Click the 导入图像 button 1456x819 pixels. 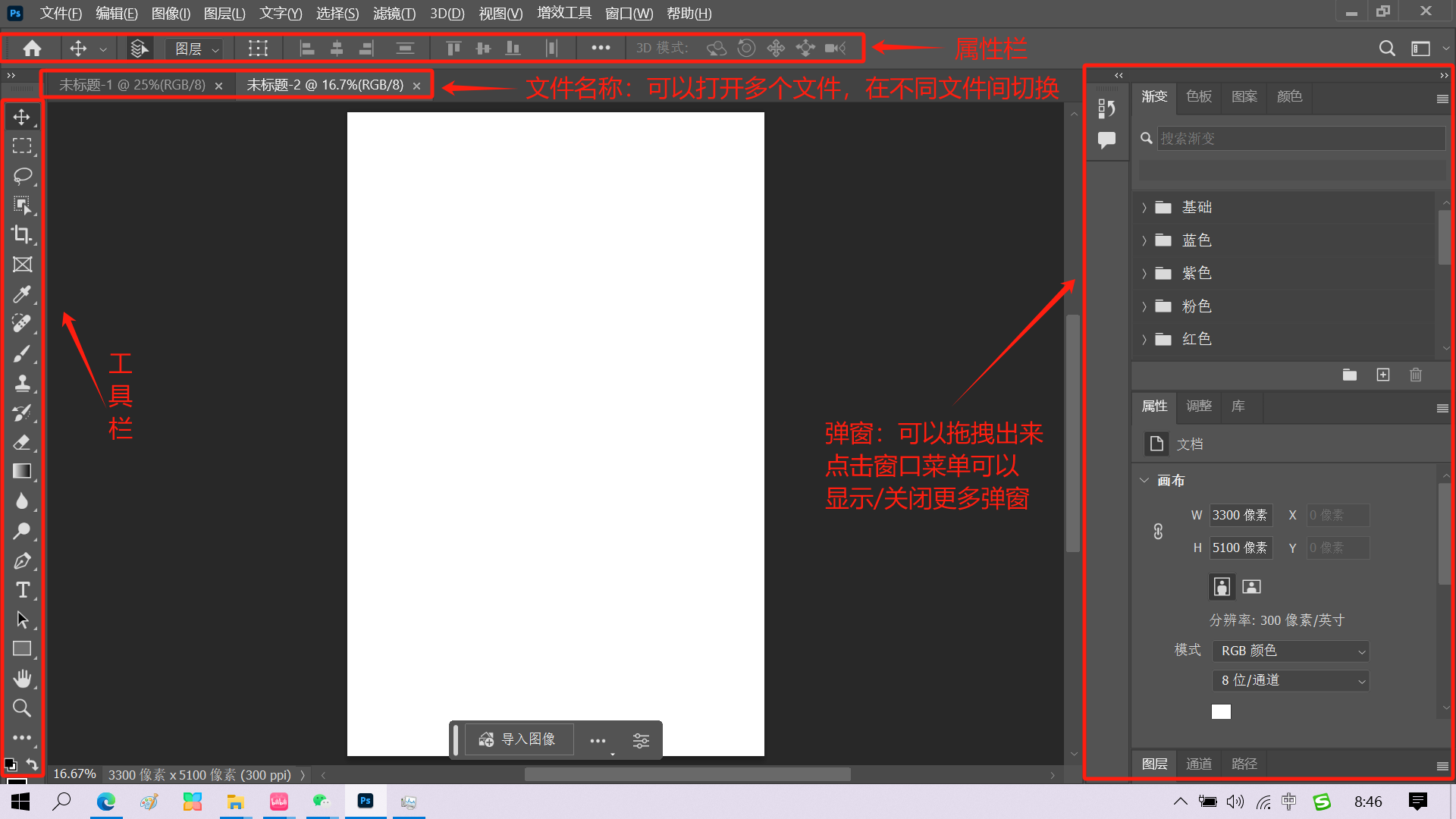[x=519, y=739]
